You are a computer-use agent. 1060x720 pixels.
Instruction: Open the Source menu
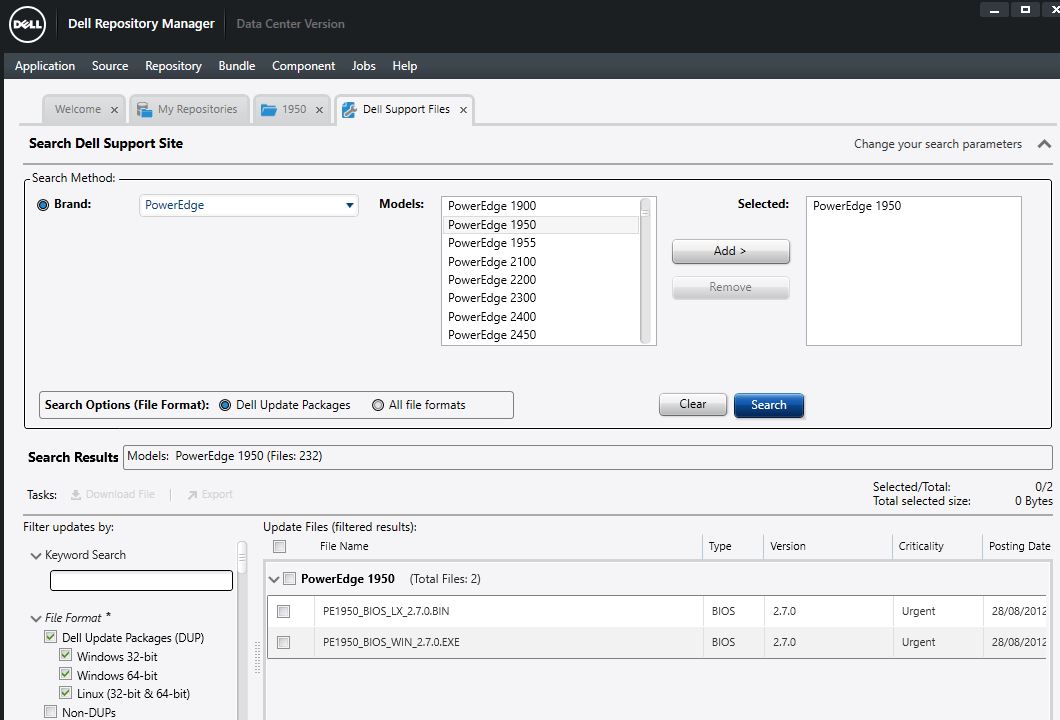tap(110, 66)
